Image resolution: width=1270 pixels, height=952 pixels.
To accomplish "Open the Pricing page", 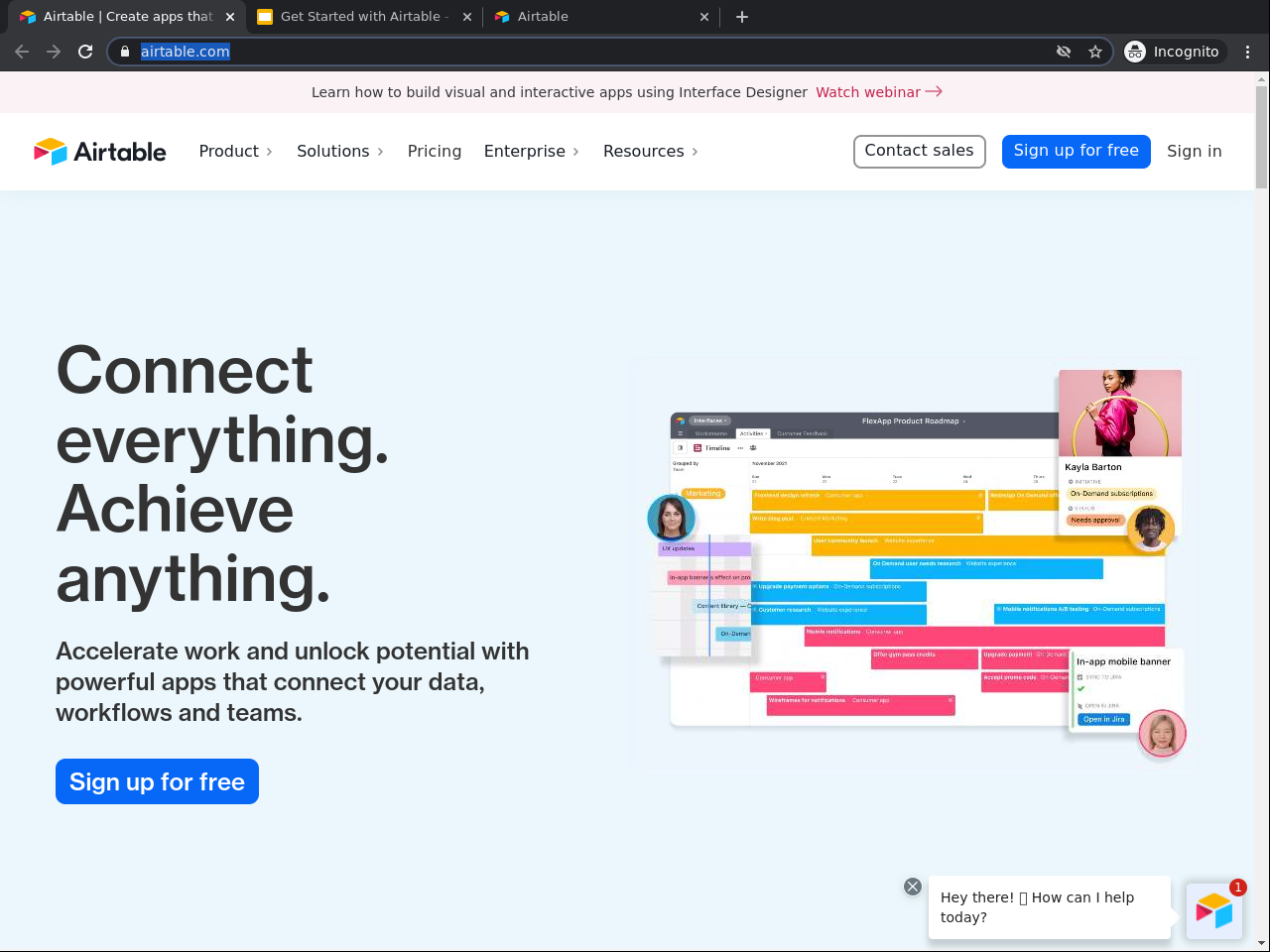I will pos(435,152).
